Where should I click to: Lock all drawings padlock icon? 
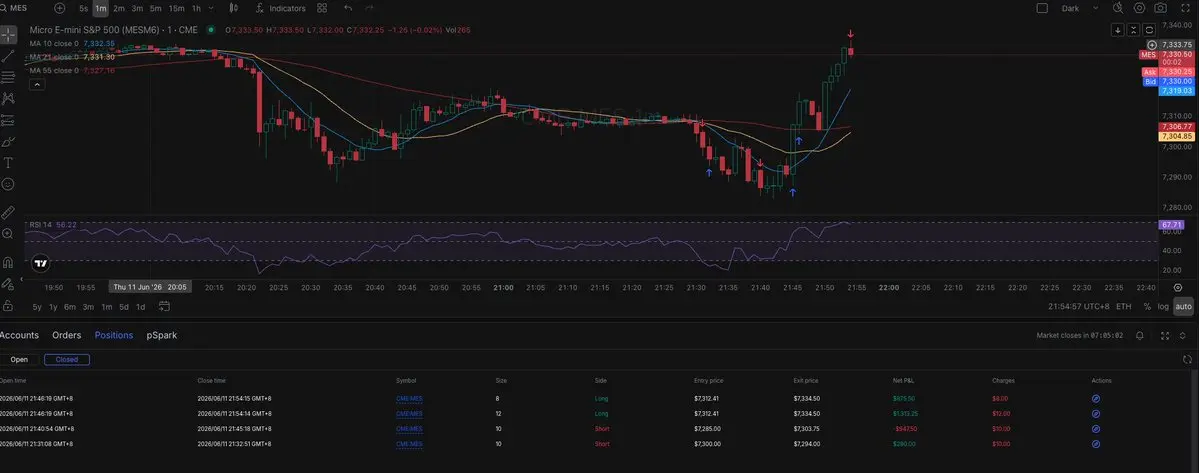coord(8,306)
